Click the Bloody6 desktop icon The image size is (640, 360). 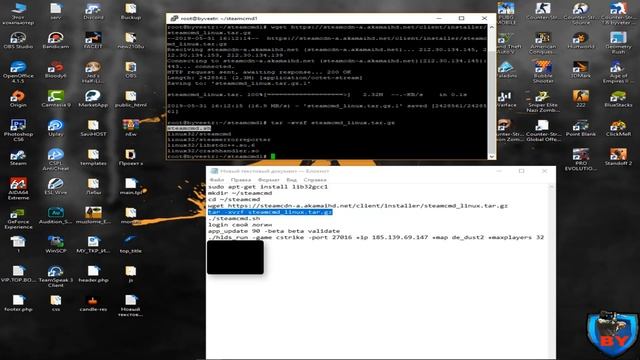(56, 70)
